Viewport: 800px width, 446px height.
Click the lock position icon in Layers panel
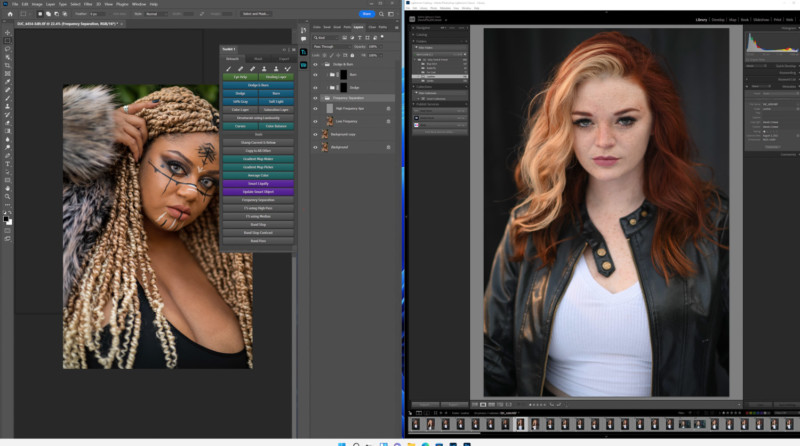click(338, 55)
